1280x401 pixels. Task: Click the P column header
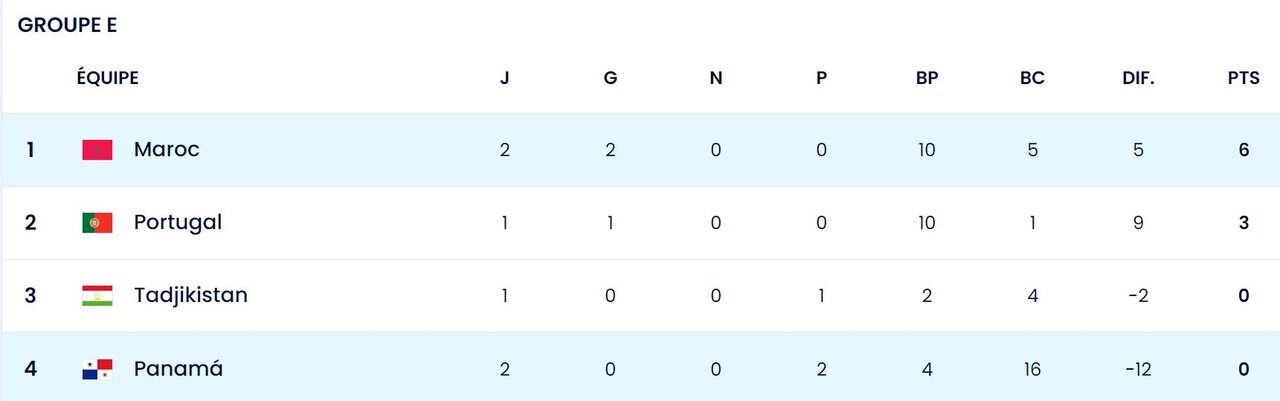coord(821,78)
